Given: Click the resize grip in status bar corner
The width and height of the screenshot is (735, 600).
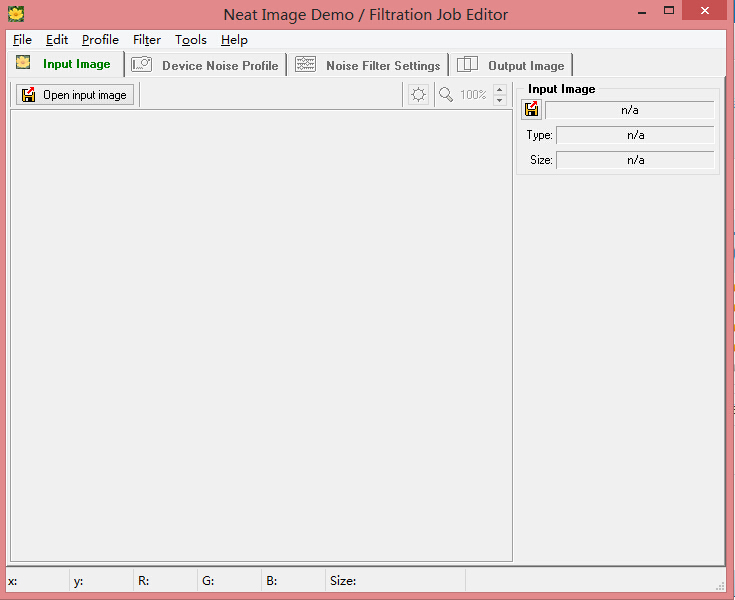Looking at the screenshot, I should point(720,586).
